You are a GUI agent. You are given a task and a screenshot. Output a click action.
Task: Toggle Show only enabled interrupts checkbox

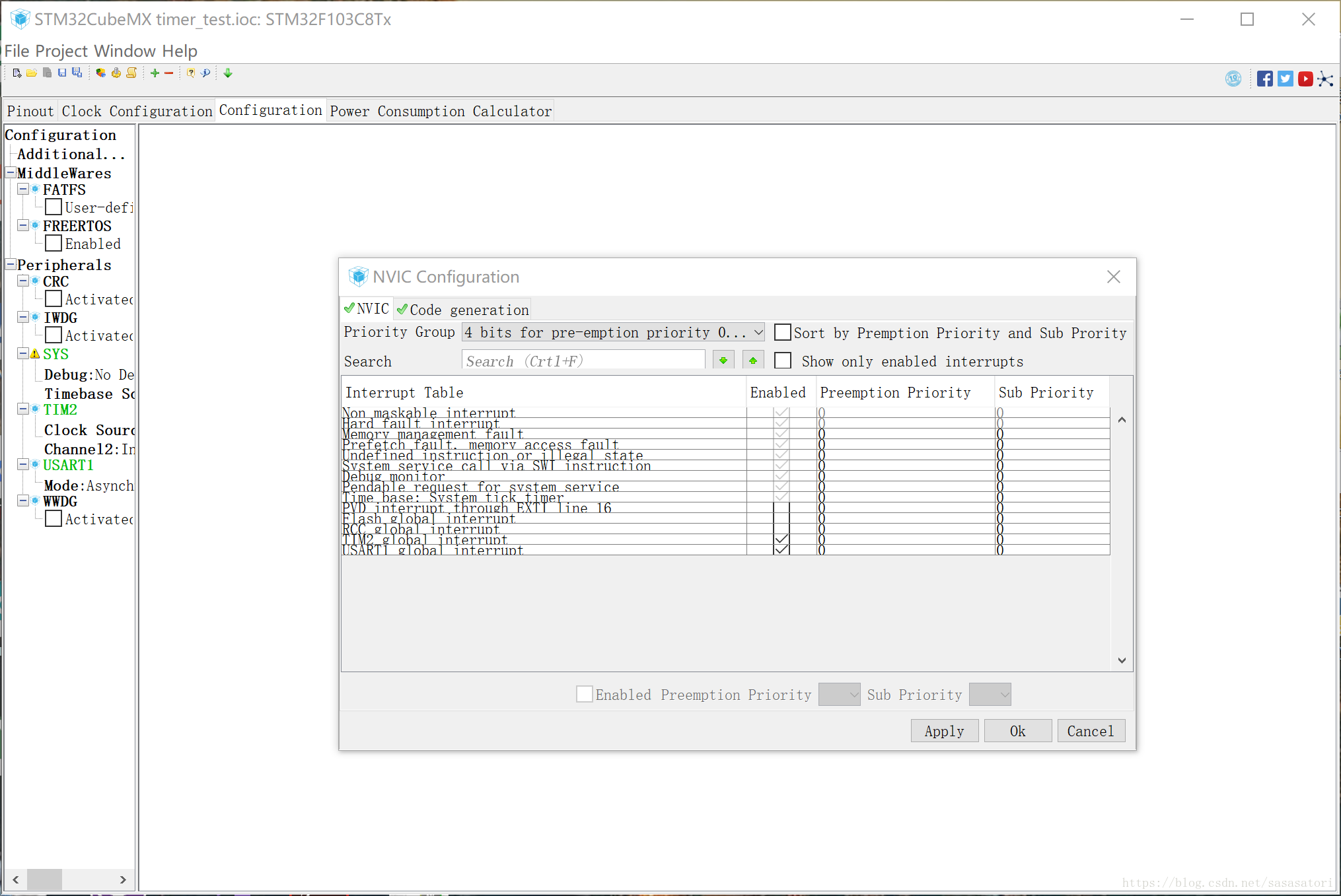coord(783,361)
